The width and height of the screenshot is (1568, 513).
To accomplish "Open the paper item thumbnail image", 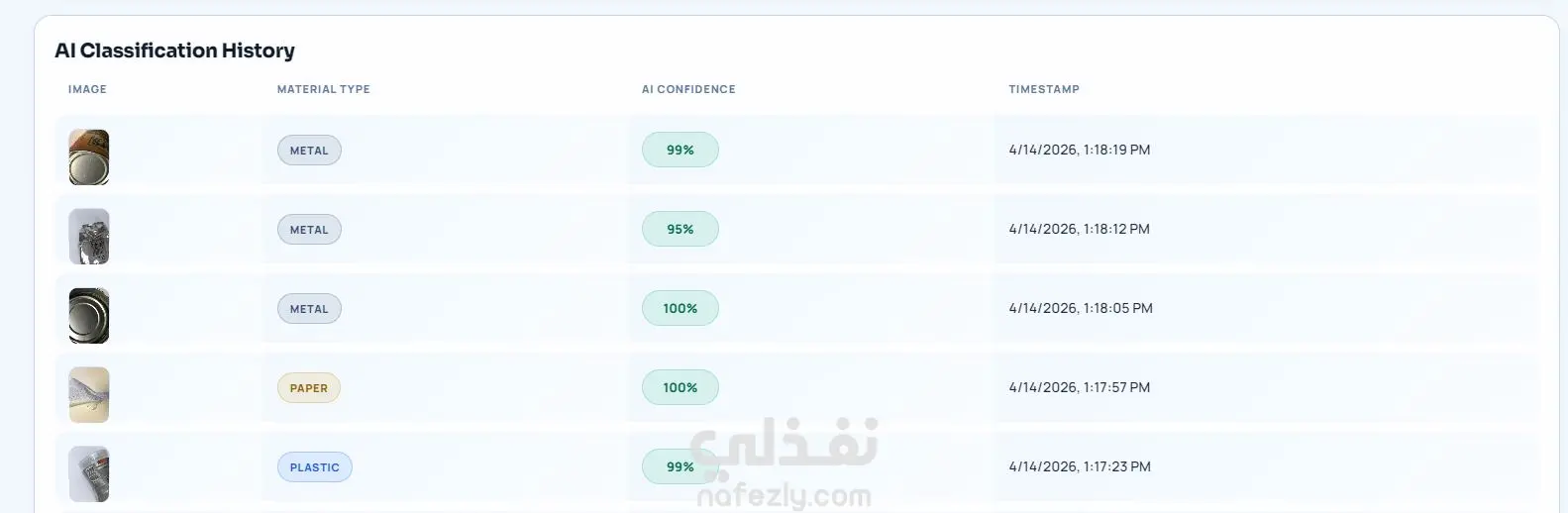I will point(89,395).
